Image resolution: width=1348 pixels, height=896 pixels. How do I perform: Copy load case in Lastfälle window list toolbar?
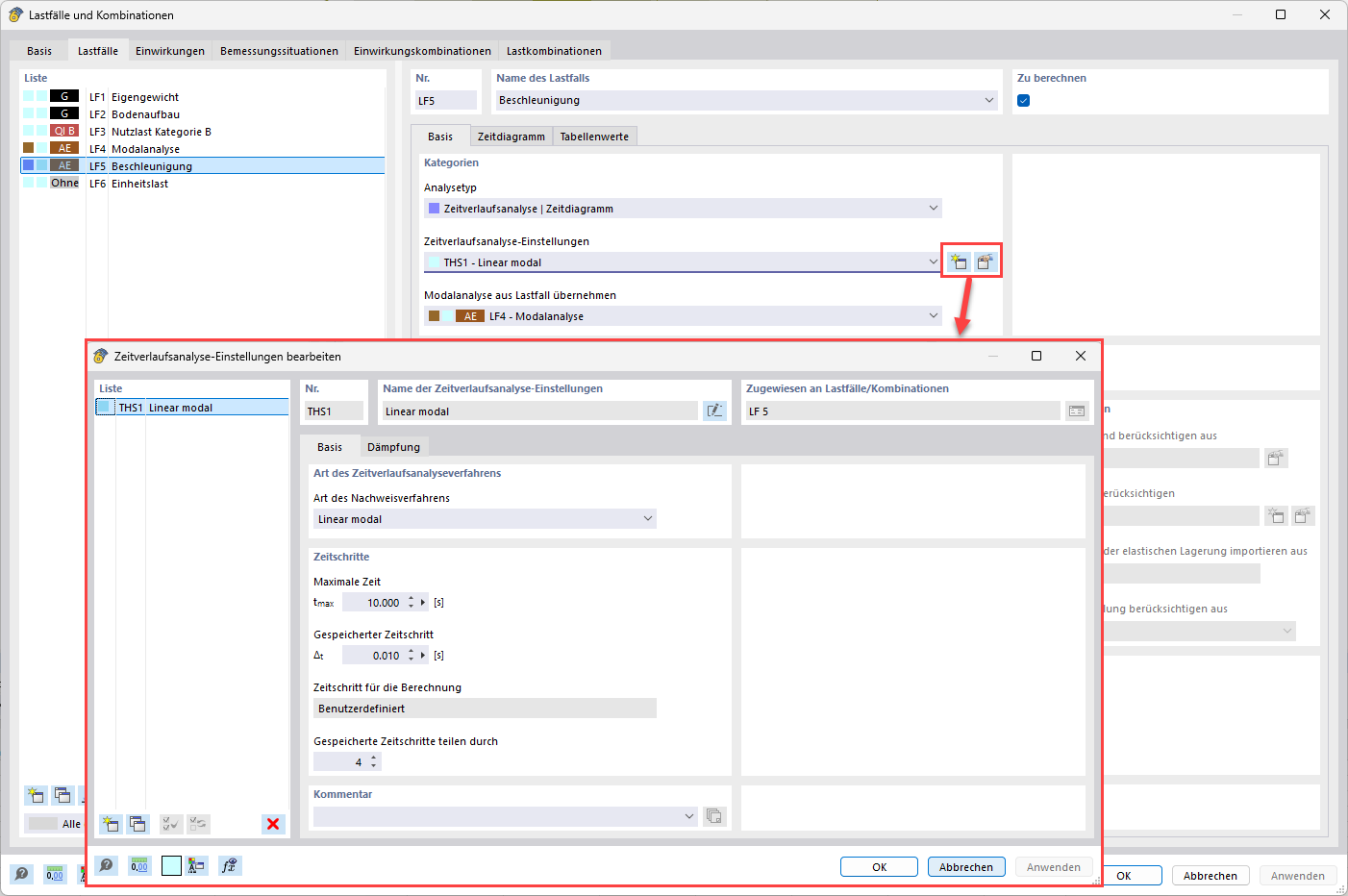(62, 795)
